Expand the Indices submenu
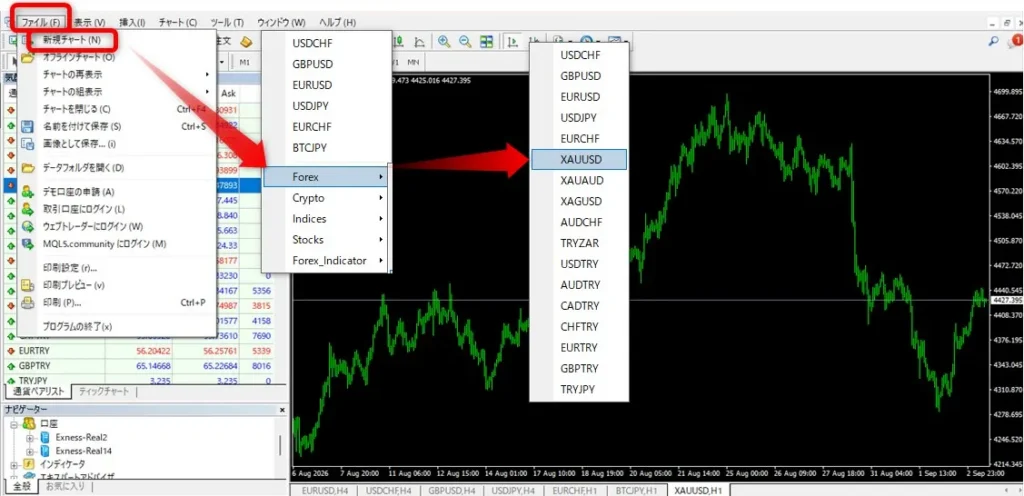1024x496 pixels. coord(327,219)
